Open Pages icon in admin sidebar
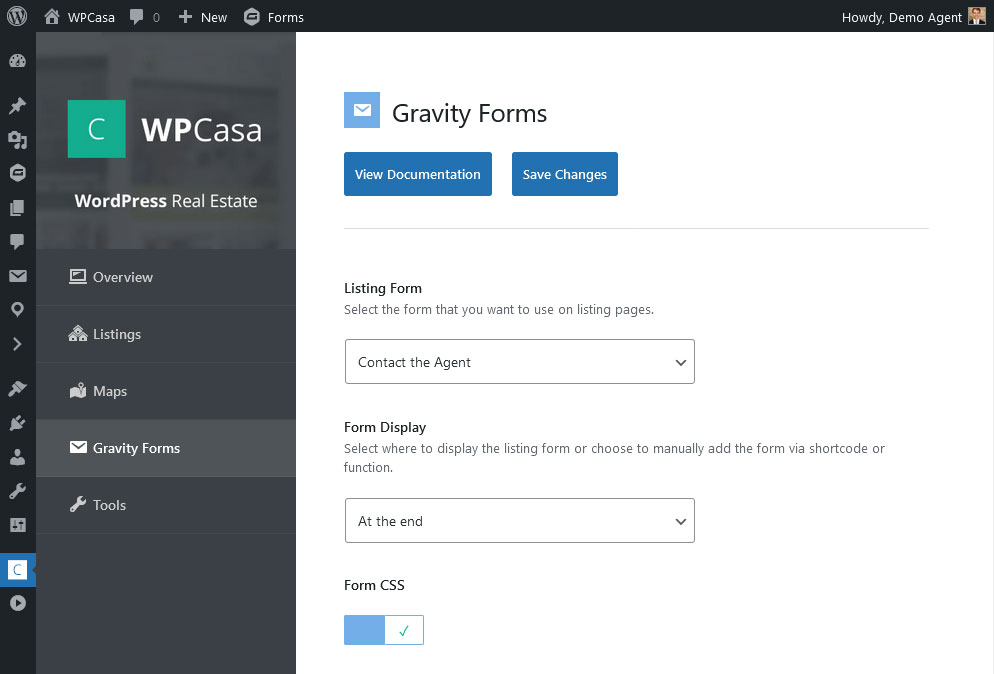 coord(17,208)
